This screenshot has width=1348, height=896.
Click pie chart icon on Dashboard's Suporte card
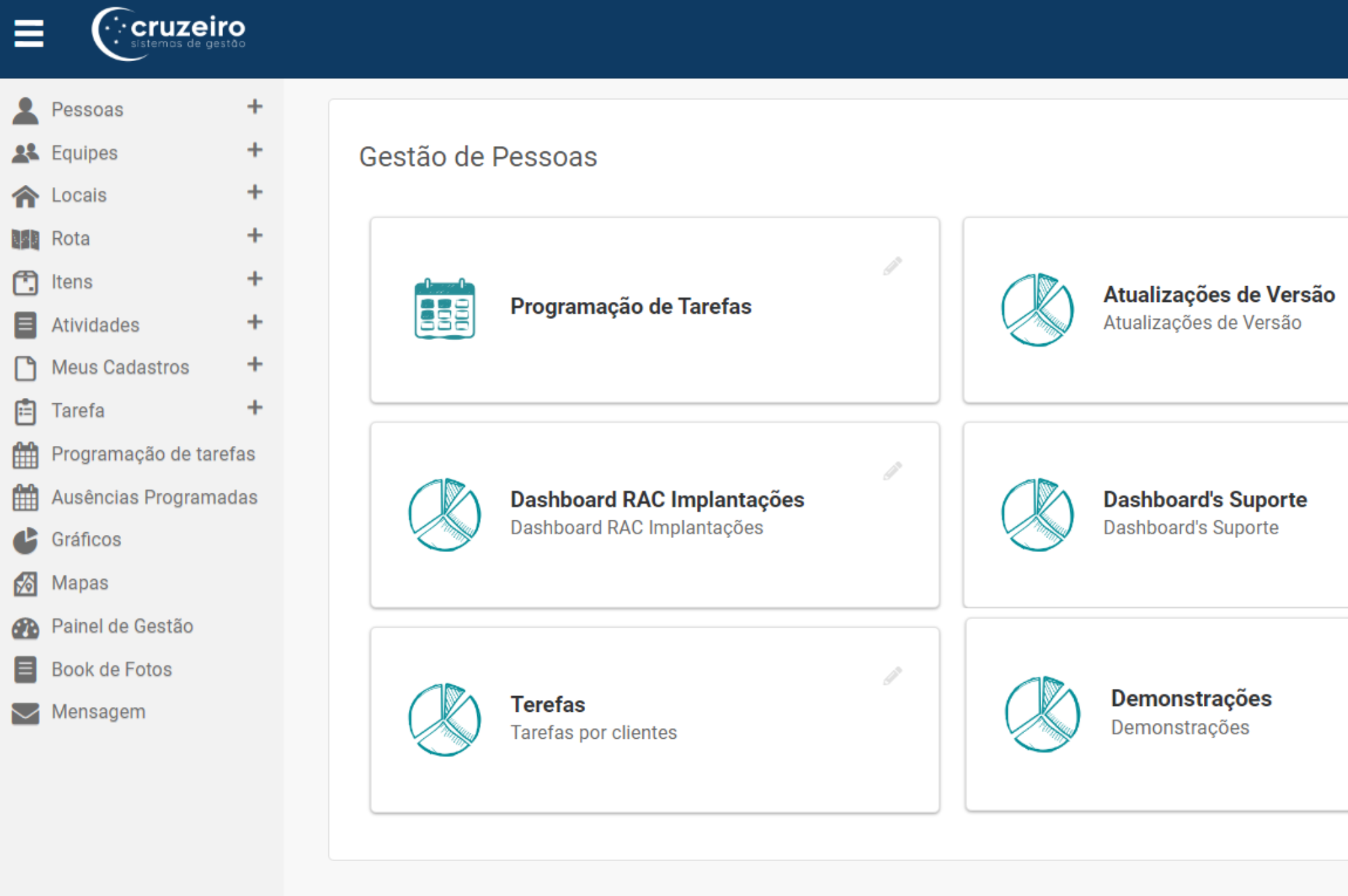(1037, 514)
